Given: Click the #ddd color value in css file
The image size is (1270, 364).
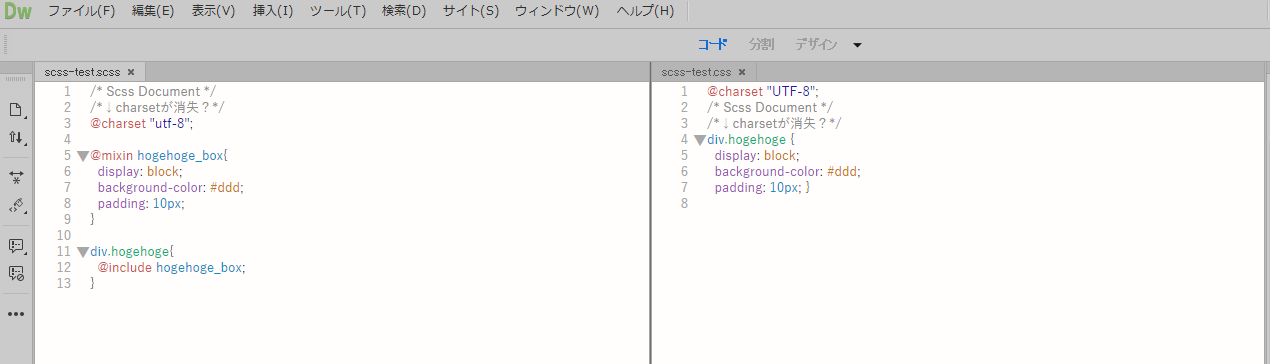Looking at the screenshot, I should pyautogui.click(x=843, y=171).
